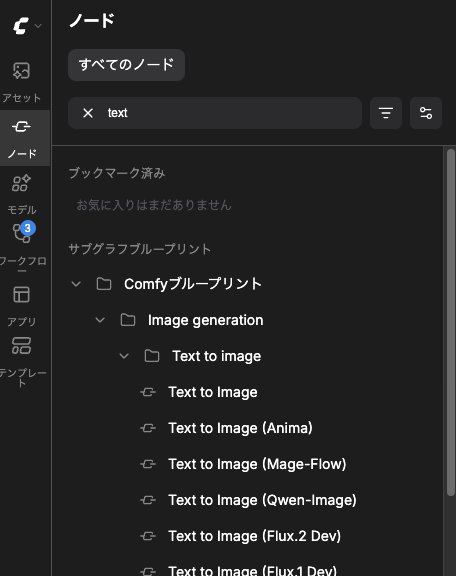This screenshot has width=456, height=576.
Task: Click the サブグラフブループリント section heading
Action: 140,249
